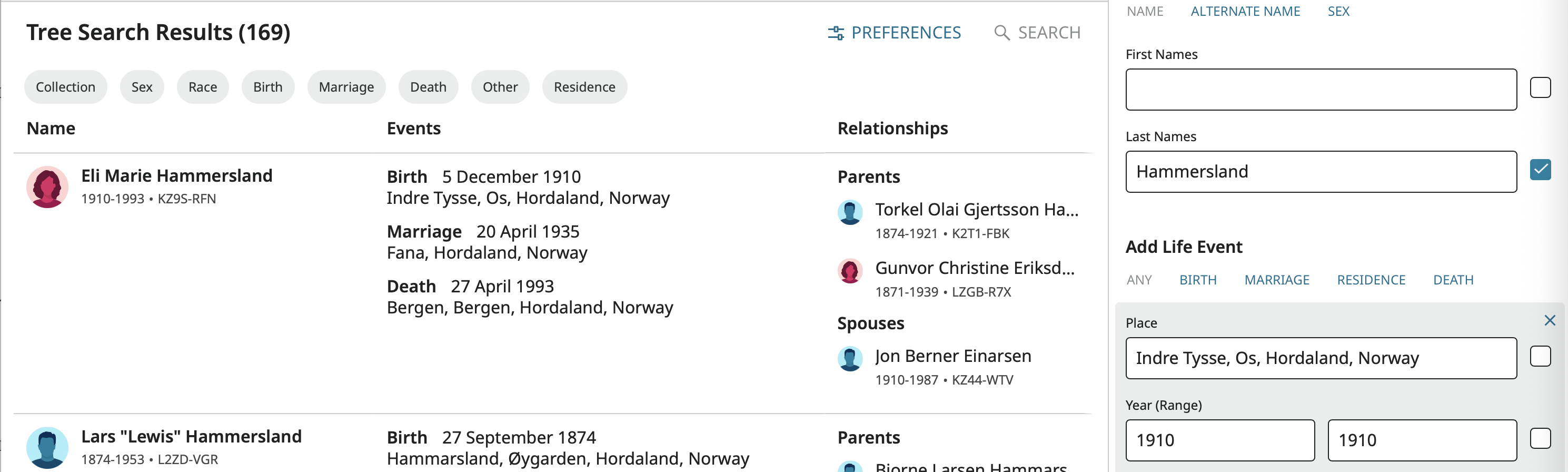Open the Preferences panel icon
Image resolution: width=1568 pixels, height=472 pixels.
(835, 33)
